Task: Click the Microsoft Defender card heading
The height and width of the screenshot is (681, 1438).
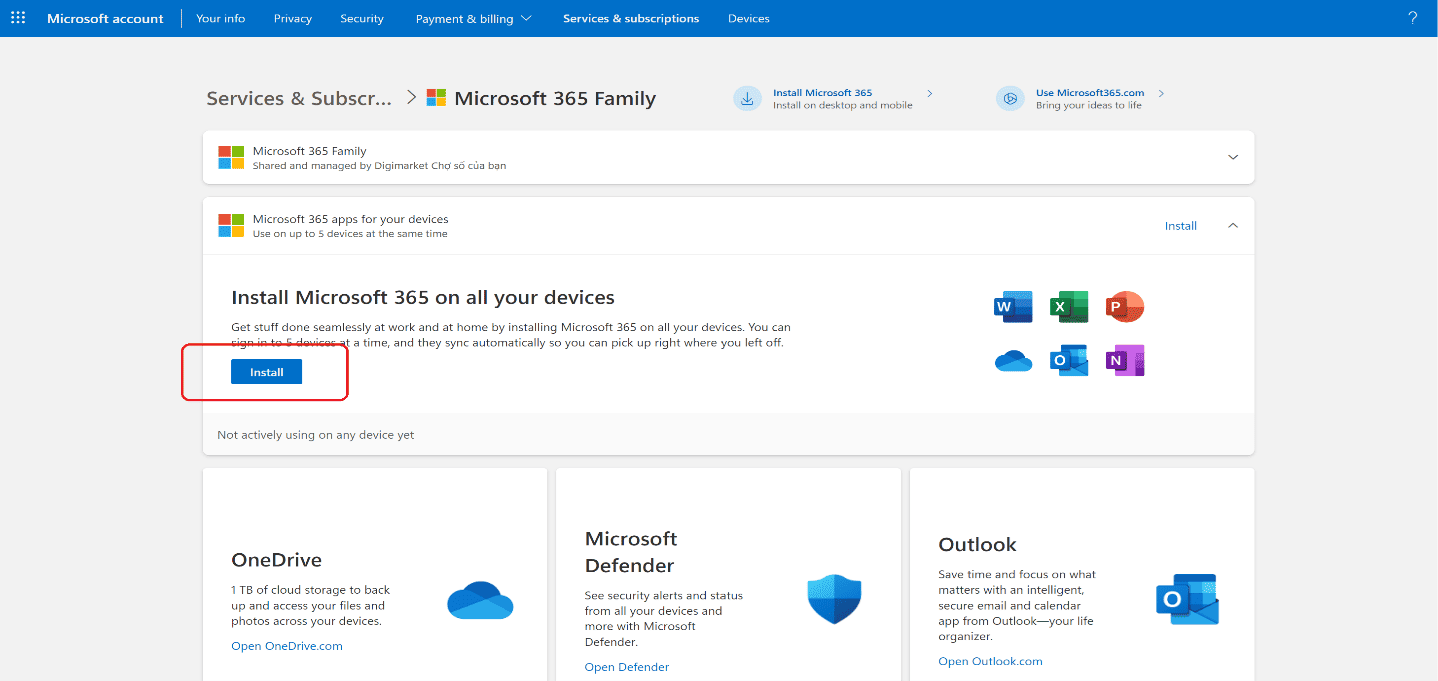Action: pyautogui.click(x=631, y=552)
